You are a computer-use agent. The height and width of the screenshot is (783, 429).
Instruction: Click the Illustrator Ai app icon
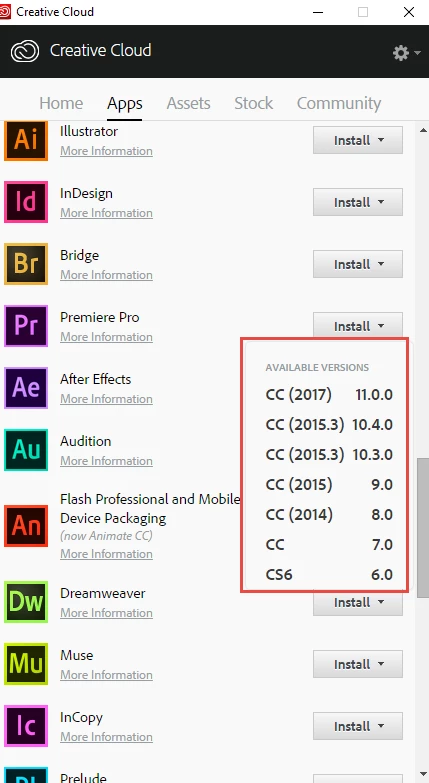click(x=26, y=140)
